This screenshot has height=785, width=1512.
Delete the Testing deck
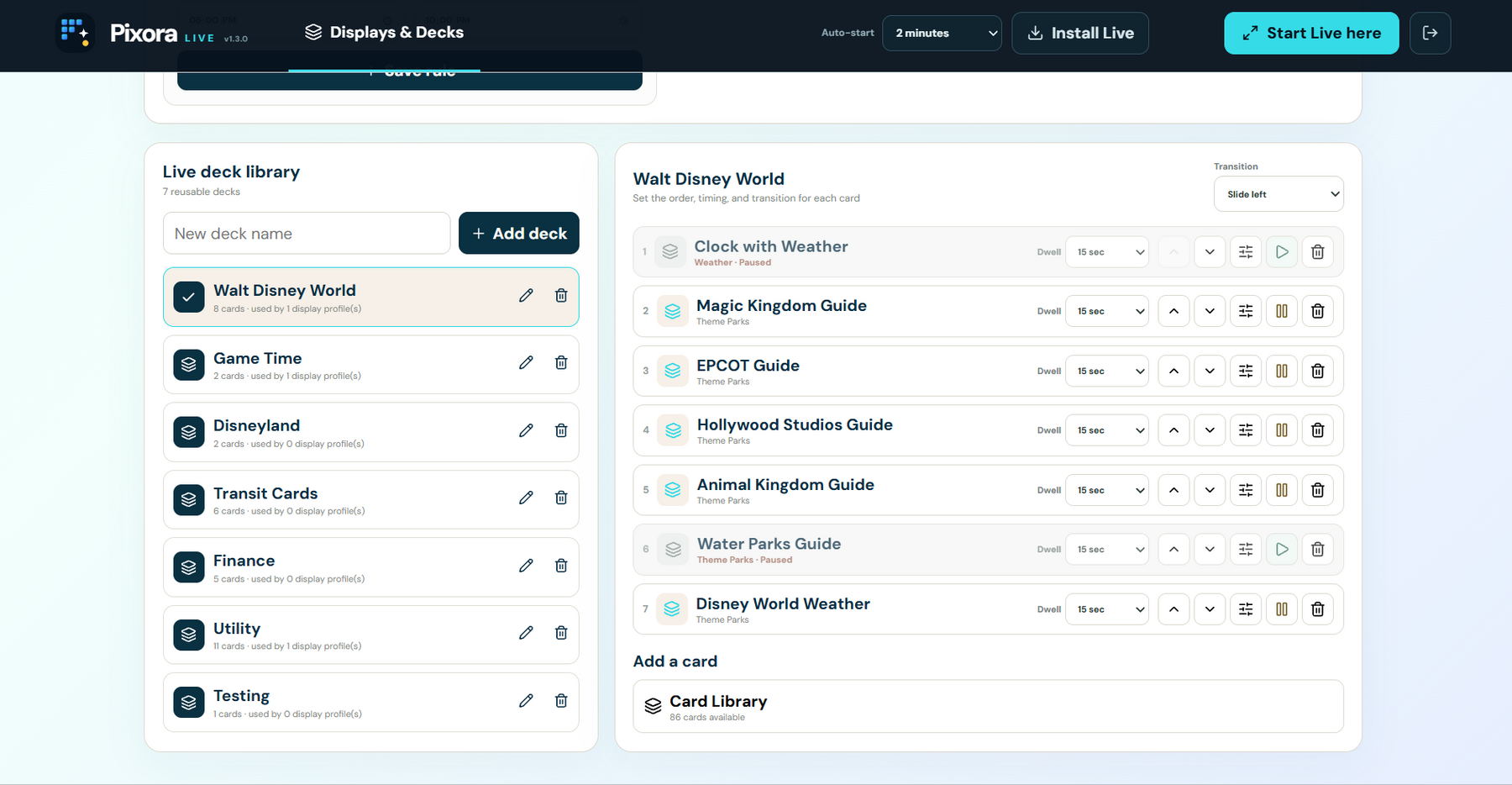[x=561, y=700]
